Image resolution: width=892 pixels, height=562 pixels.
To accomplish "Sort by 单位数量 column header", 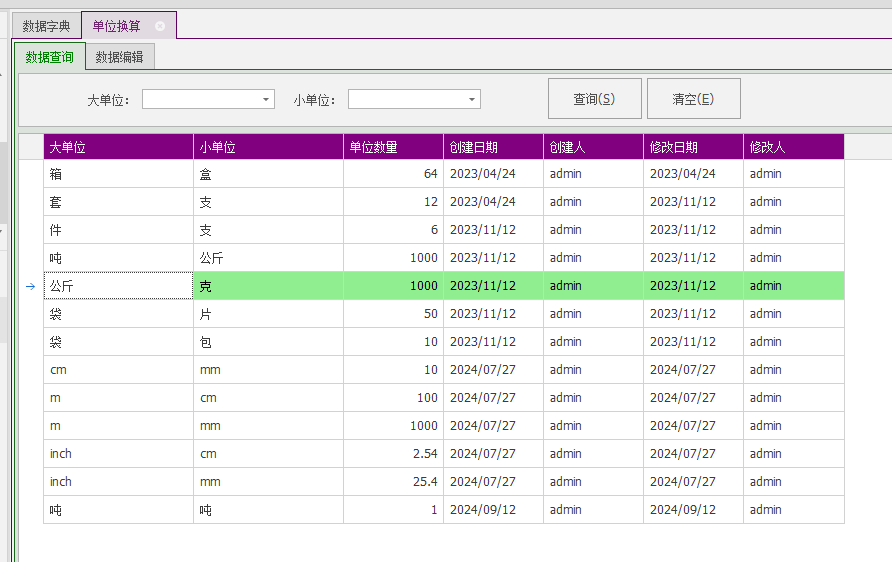I will pyautogui.click(x=394, y=147).
